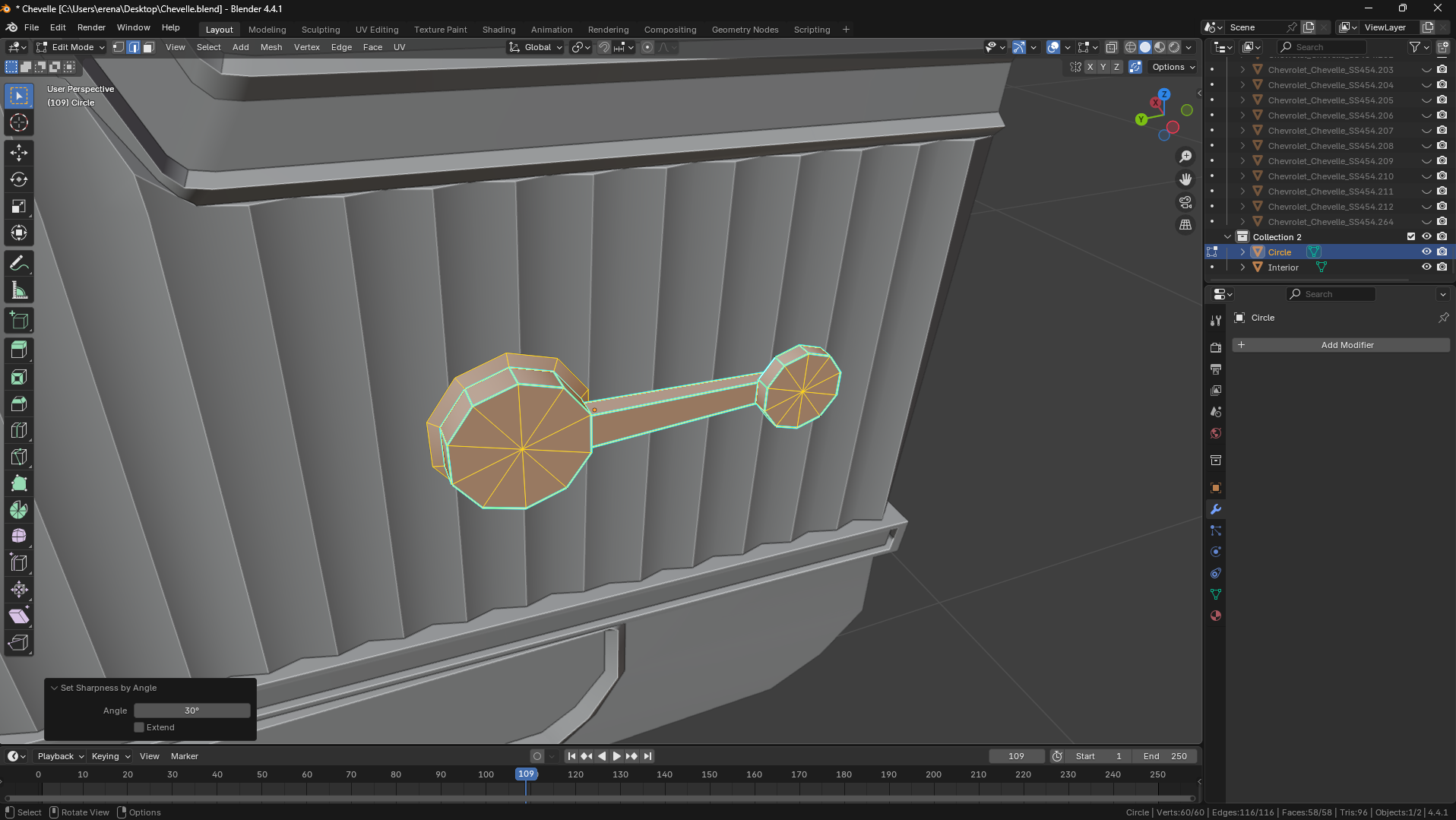Pick the Add Cube tool
The height and width of the screenshot is (820, 1456).
pyautogui.click(x=19, y=320)
